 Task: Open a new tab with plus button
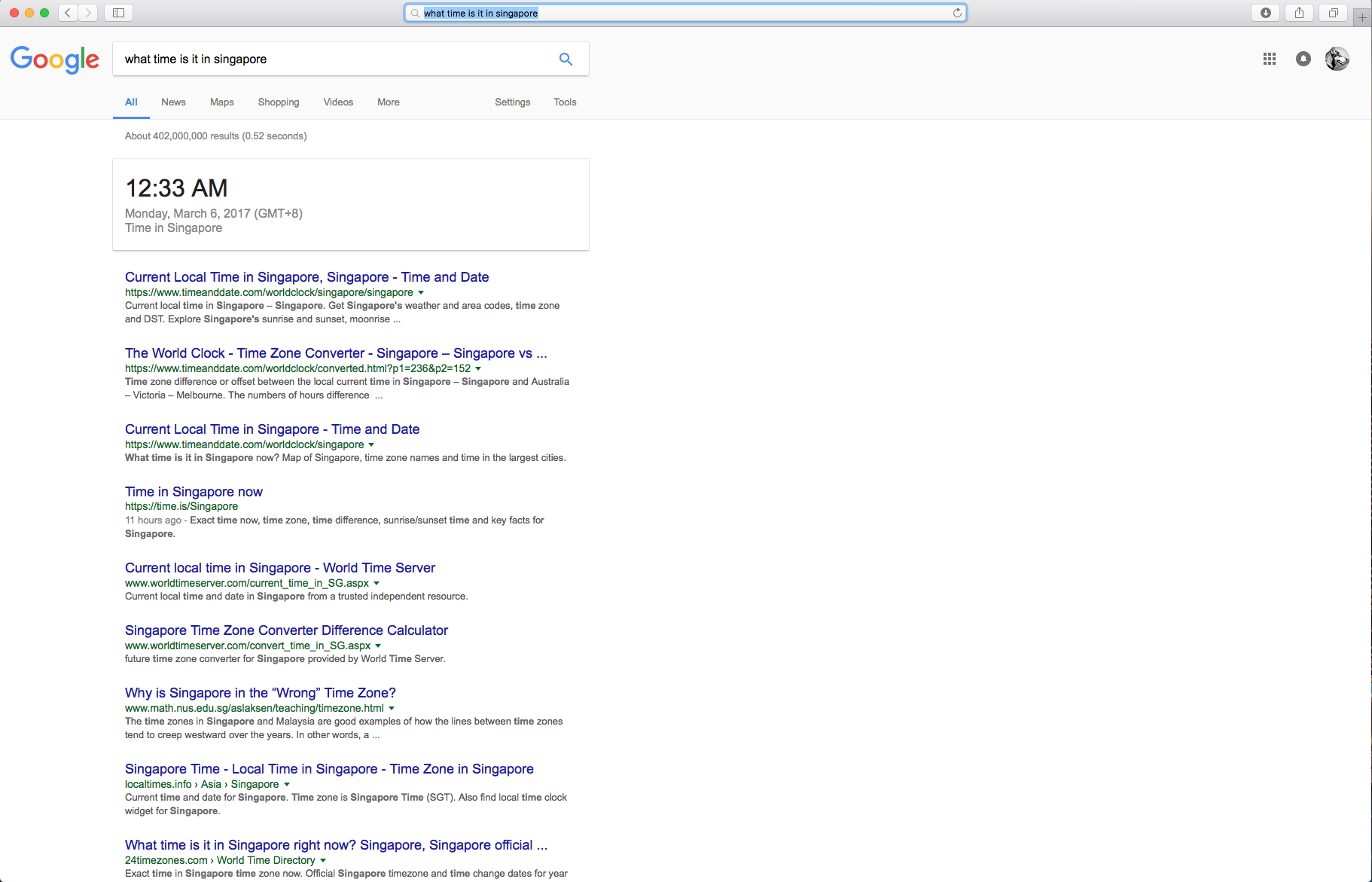(1362, 17)
